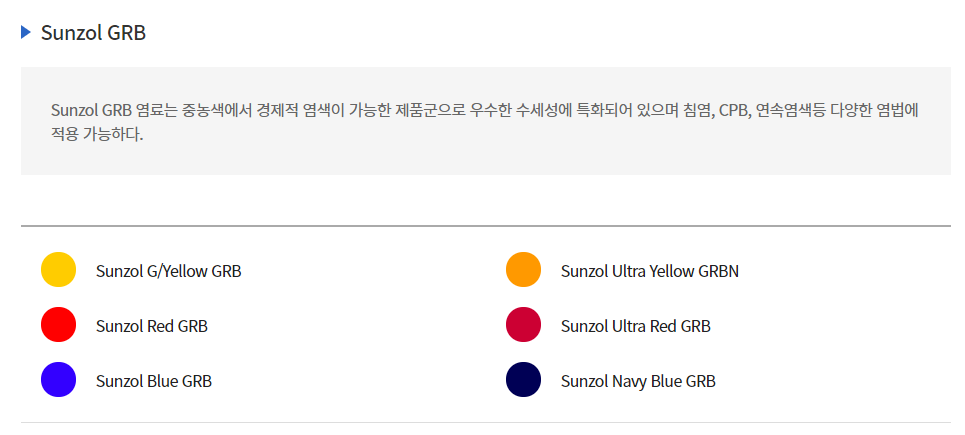Select the Sunzol Navy Blue GRB product name

(638, 381)
